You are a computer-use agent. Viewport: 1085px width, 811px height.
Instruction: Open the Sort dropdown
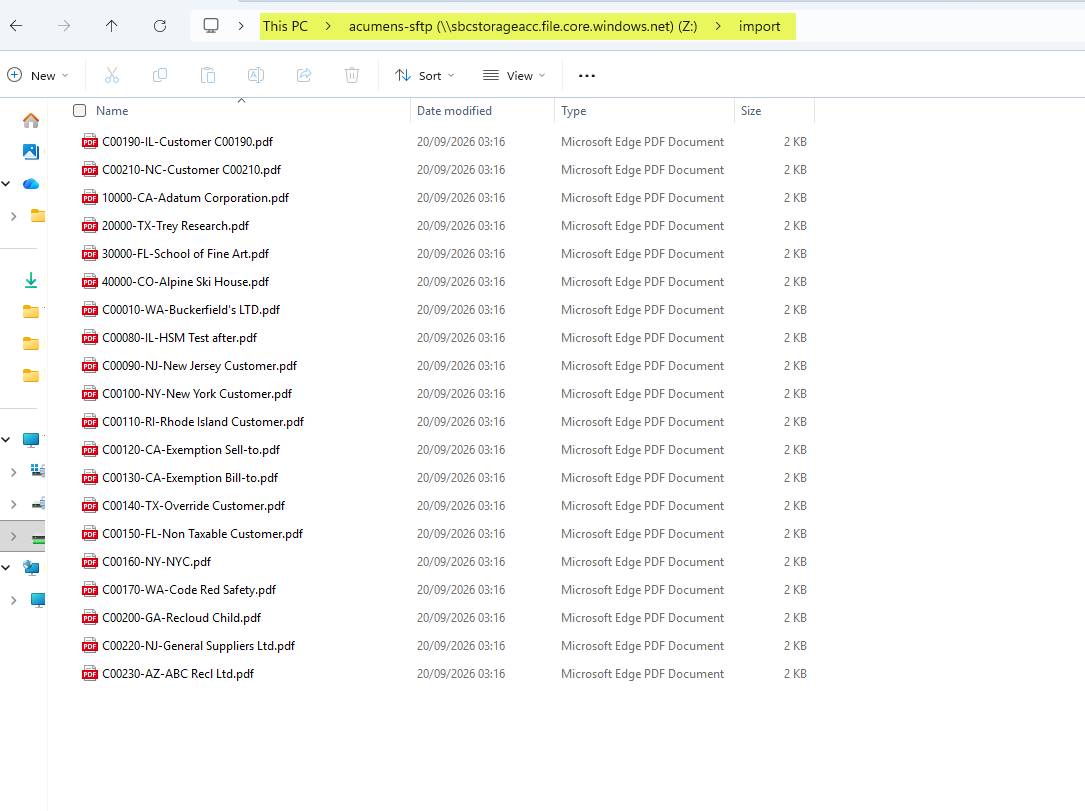[424, 75]
